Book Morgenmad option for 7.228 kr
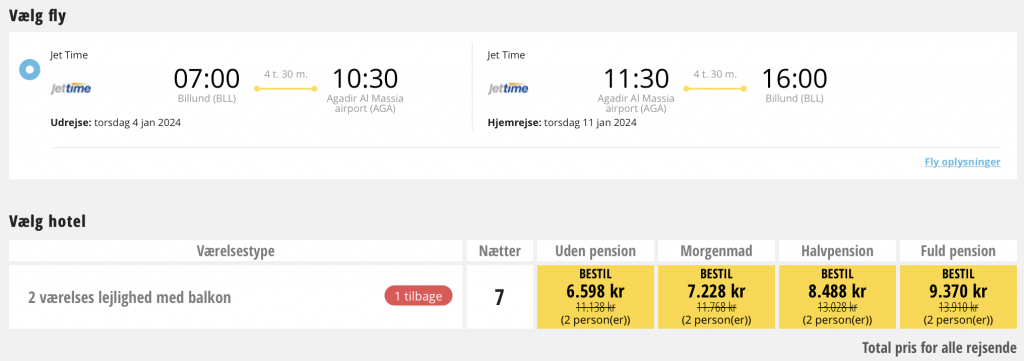This screenshot has height=361, width=1024. [x=716, y=297]
